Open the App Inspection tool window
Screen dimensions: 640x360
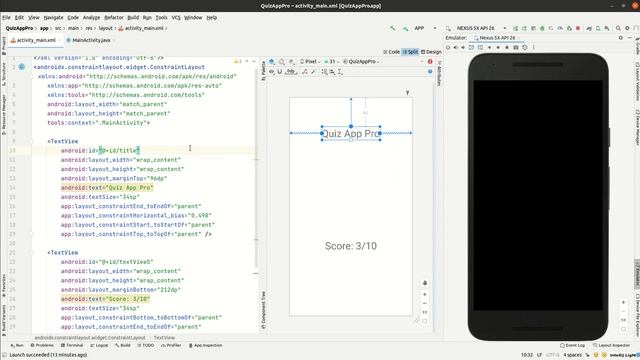point(205,345)
